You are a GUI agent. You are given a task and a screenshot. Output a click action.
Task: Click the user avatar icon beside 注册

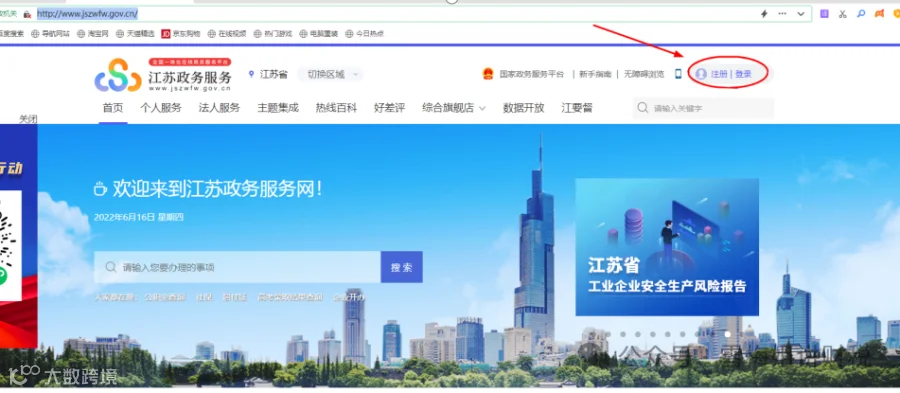pos(701,74)
